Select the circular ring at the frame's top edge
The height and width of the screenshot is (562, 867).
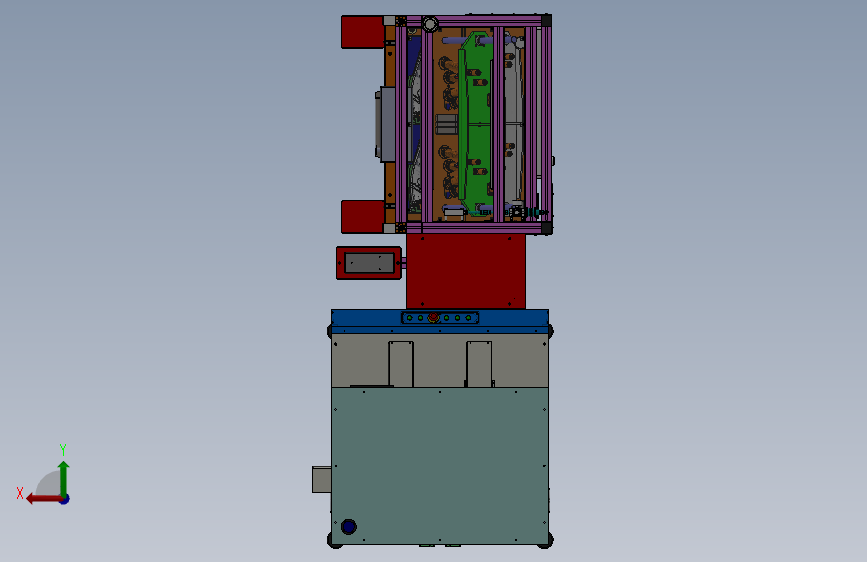click(430, 24)
